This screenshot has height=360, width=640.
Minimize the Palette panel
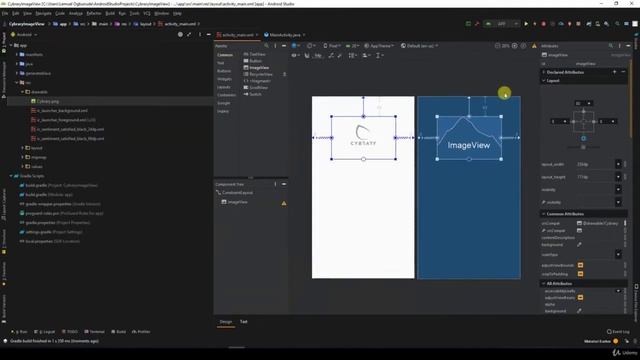click(284, 46)
